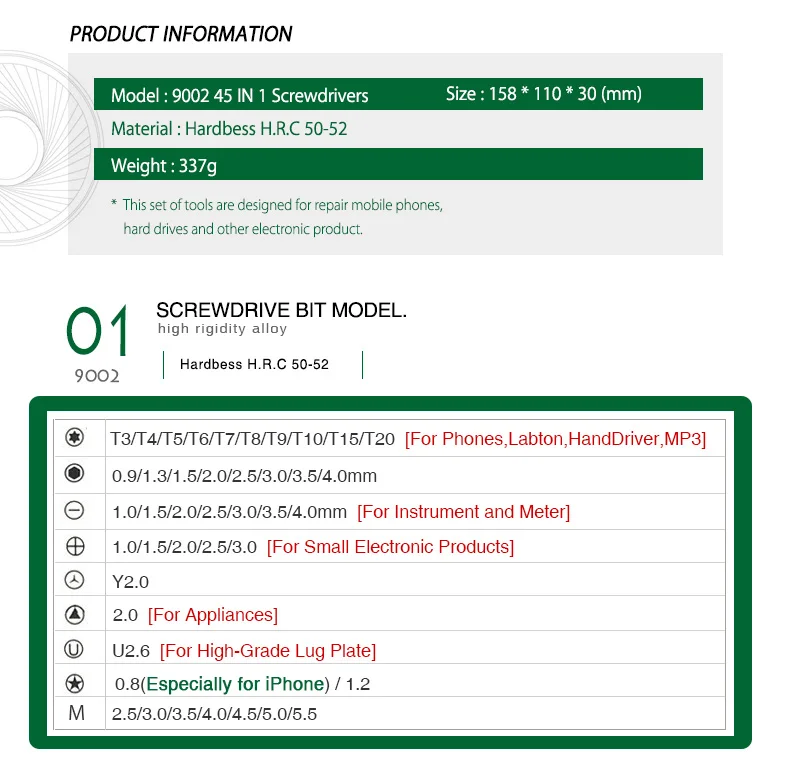The width and height of the screenshot is (790, 762).
Task: Click the green Especially for iPhone text
Action: point(235,684)
